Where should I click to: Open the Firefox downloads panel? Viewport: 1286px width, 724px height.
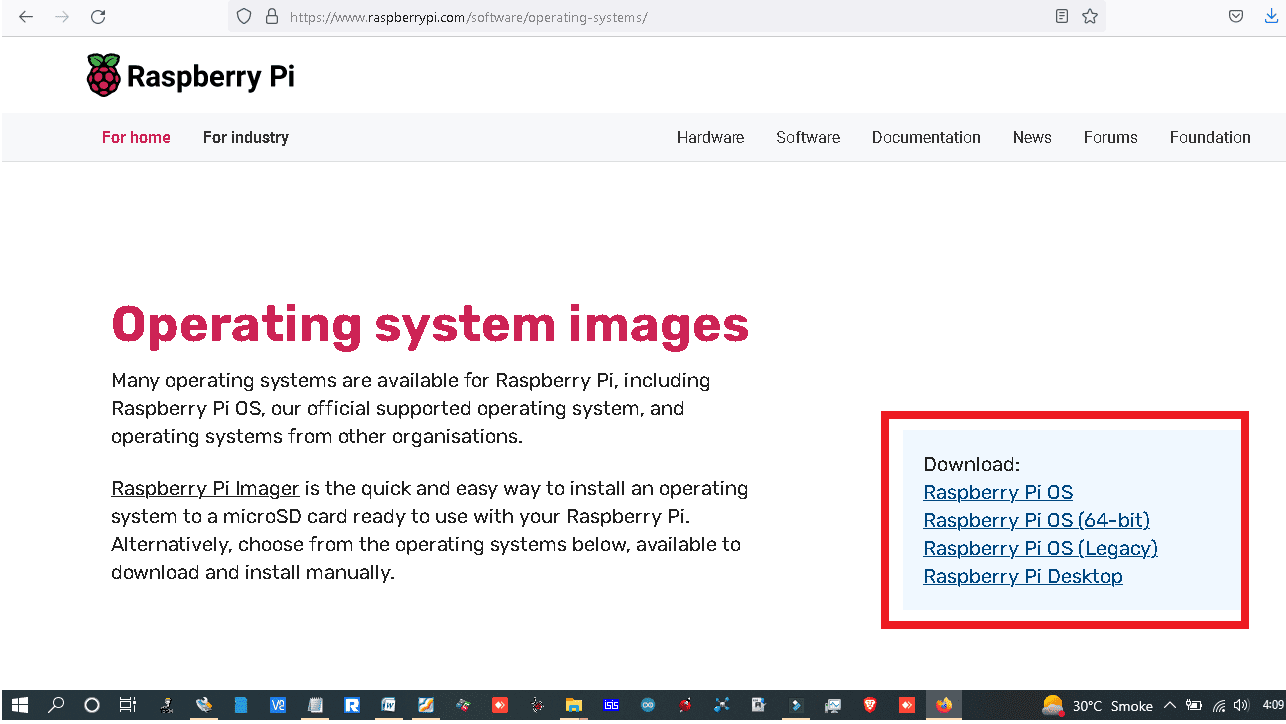[1271, 17]
